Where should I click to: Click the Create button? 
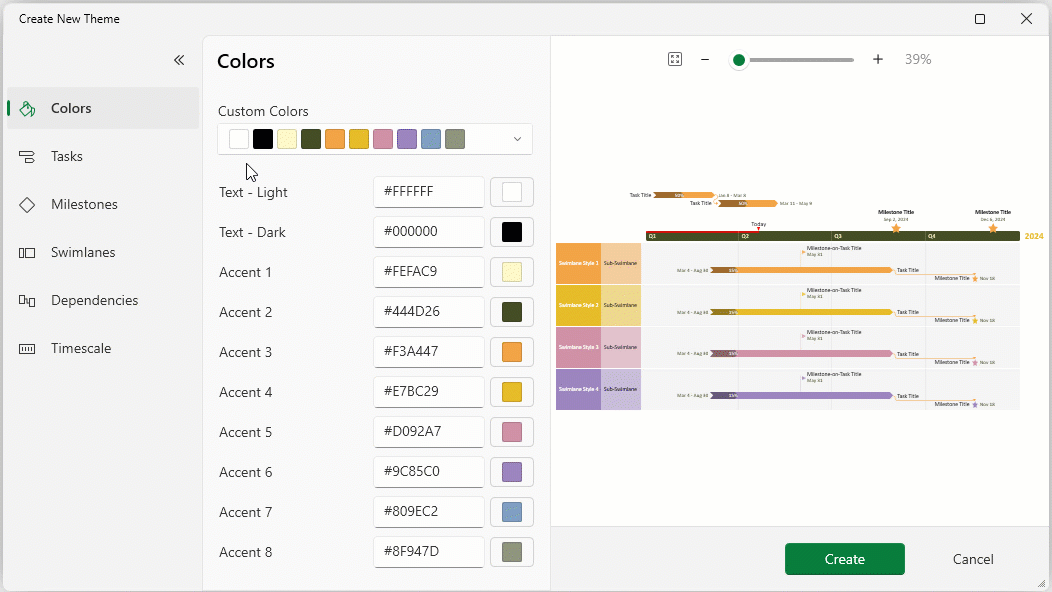[x=844, y=559]
